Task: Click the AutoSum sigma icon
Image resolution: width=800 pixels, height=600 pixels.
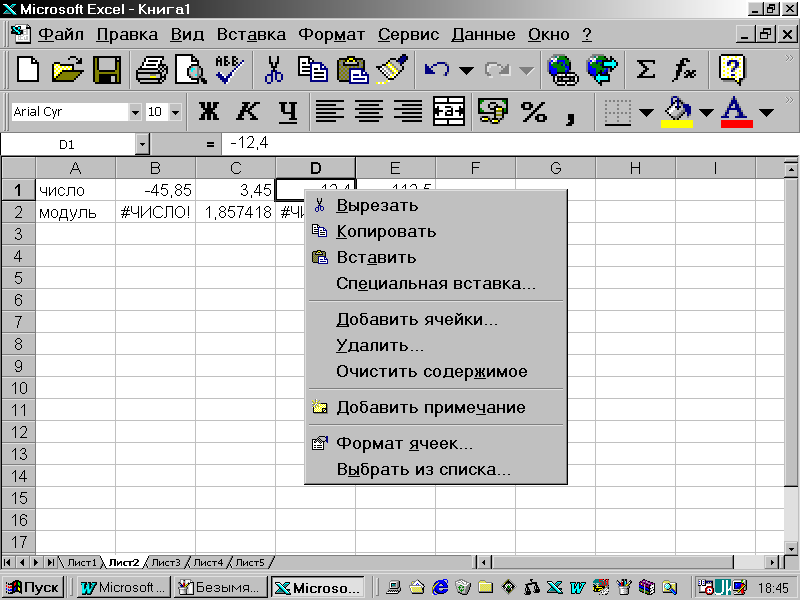Action: coord(646,69)
